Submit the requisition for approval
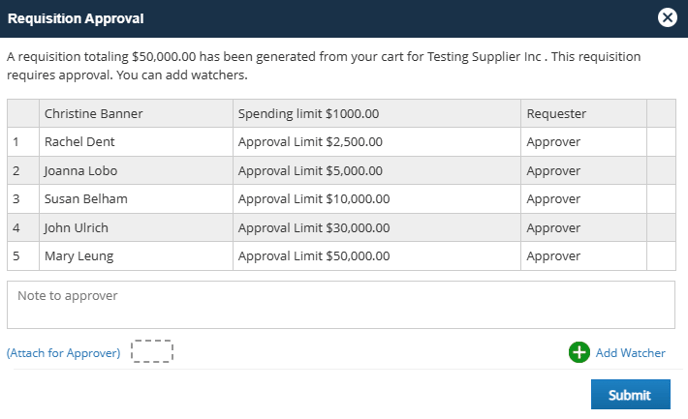This screenshot has height=419, width=688. point(631,394)
